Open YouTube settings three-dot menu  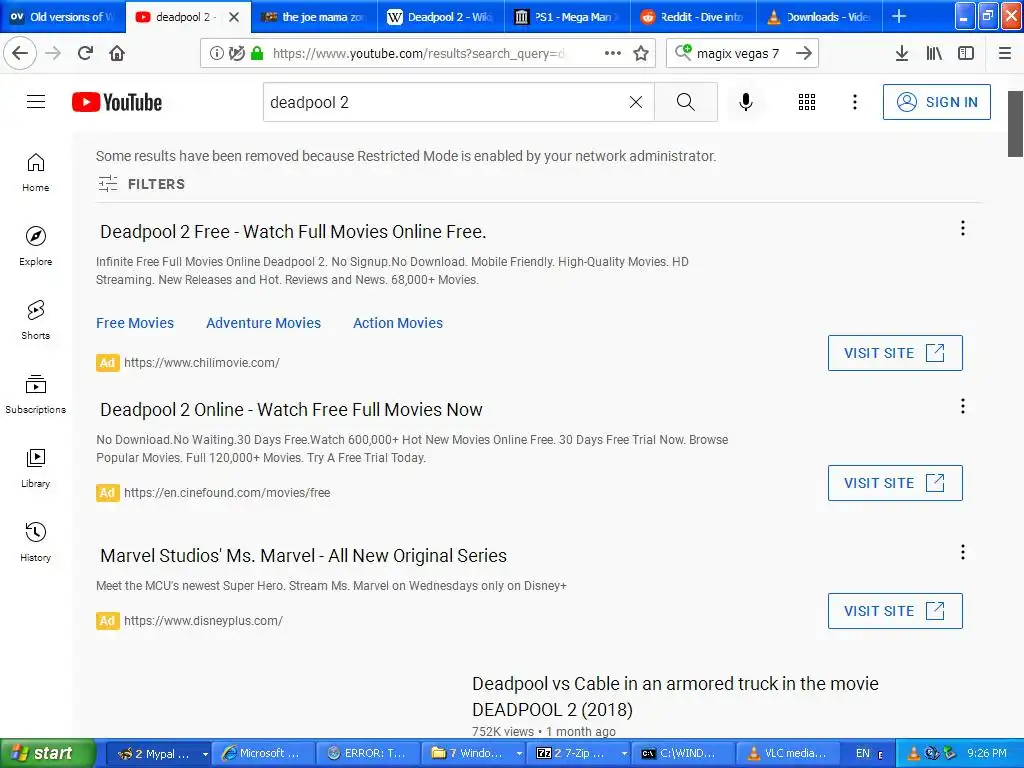855,102
